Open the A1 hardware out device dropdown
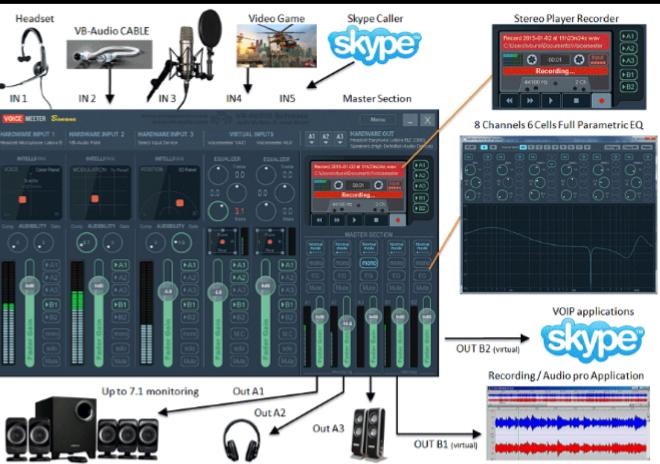The image size is (660, 464). (x=311, y=139)
